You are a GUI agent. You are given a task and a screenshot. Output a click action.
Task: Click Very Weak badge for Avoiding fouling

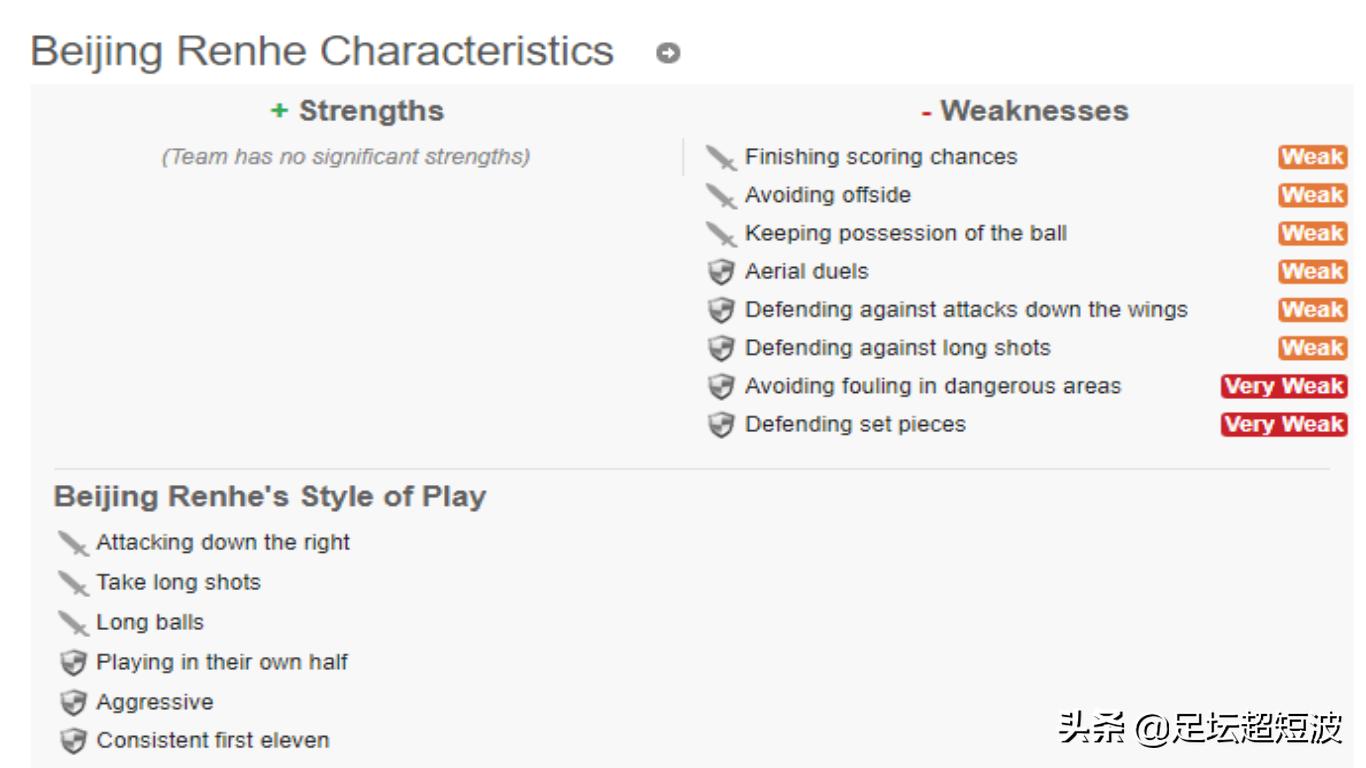[1283, 386]
